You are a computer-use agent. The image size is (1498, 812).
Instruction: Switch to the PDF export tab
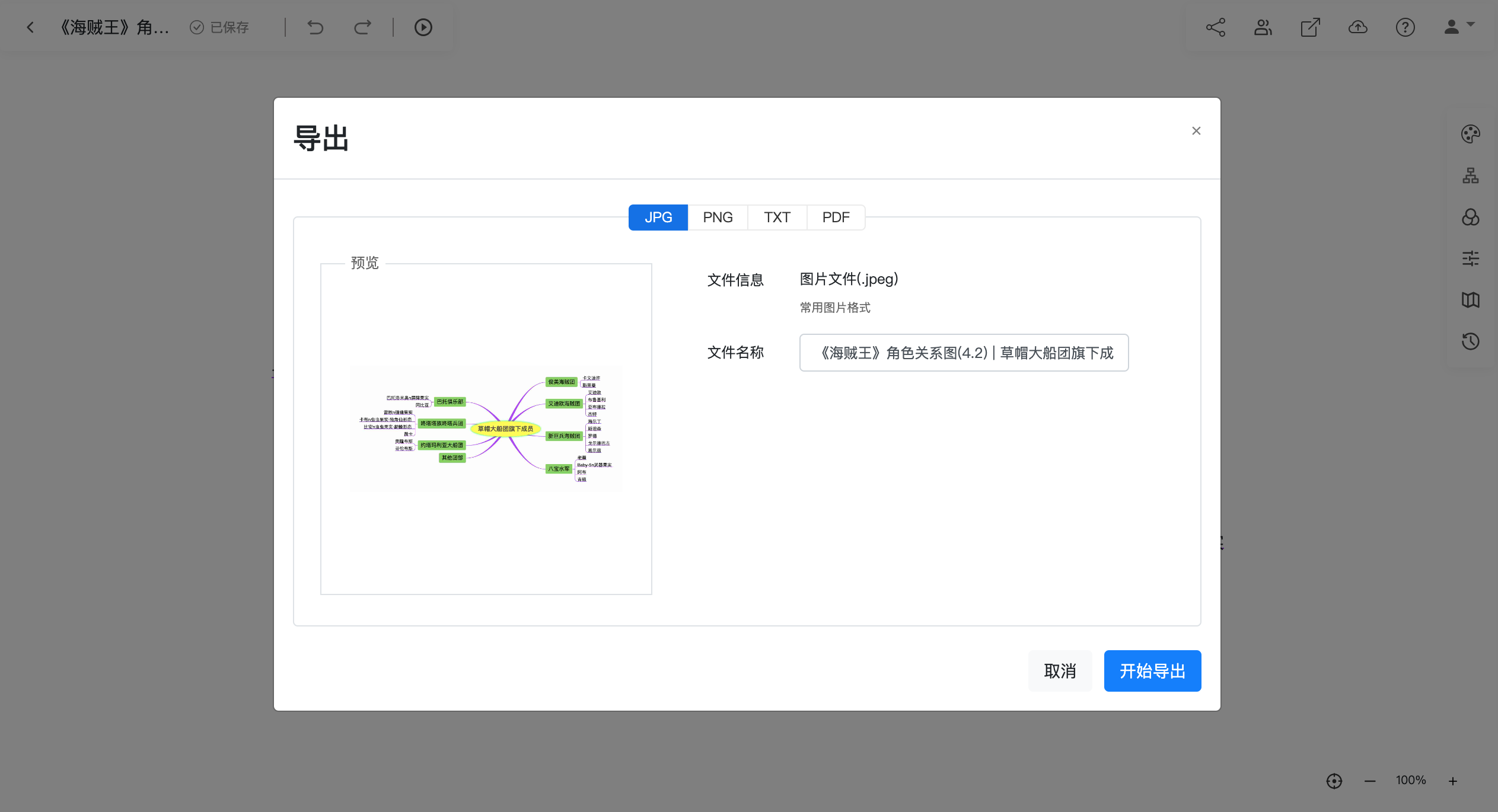point(836,218)
